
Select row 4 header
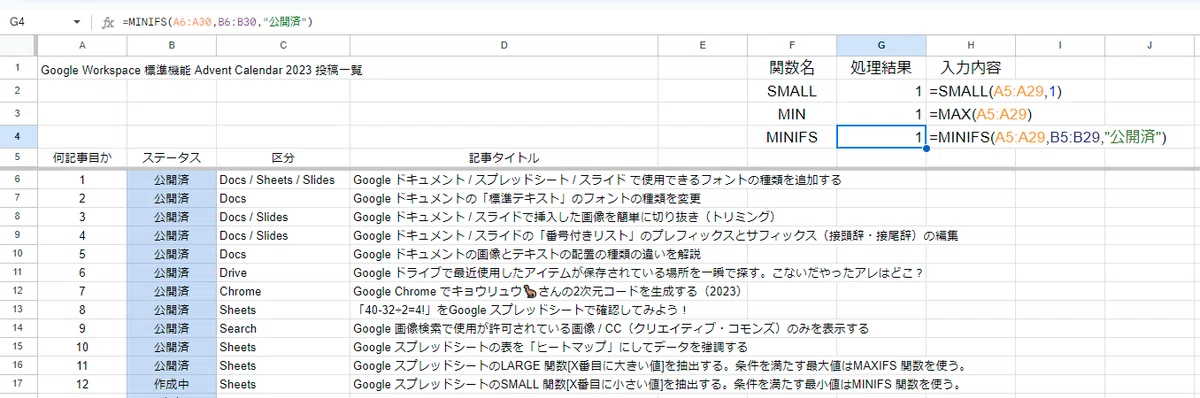tap(17, 136)
